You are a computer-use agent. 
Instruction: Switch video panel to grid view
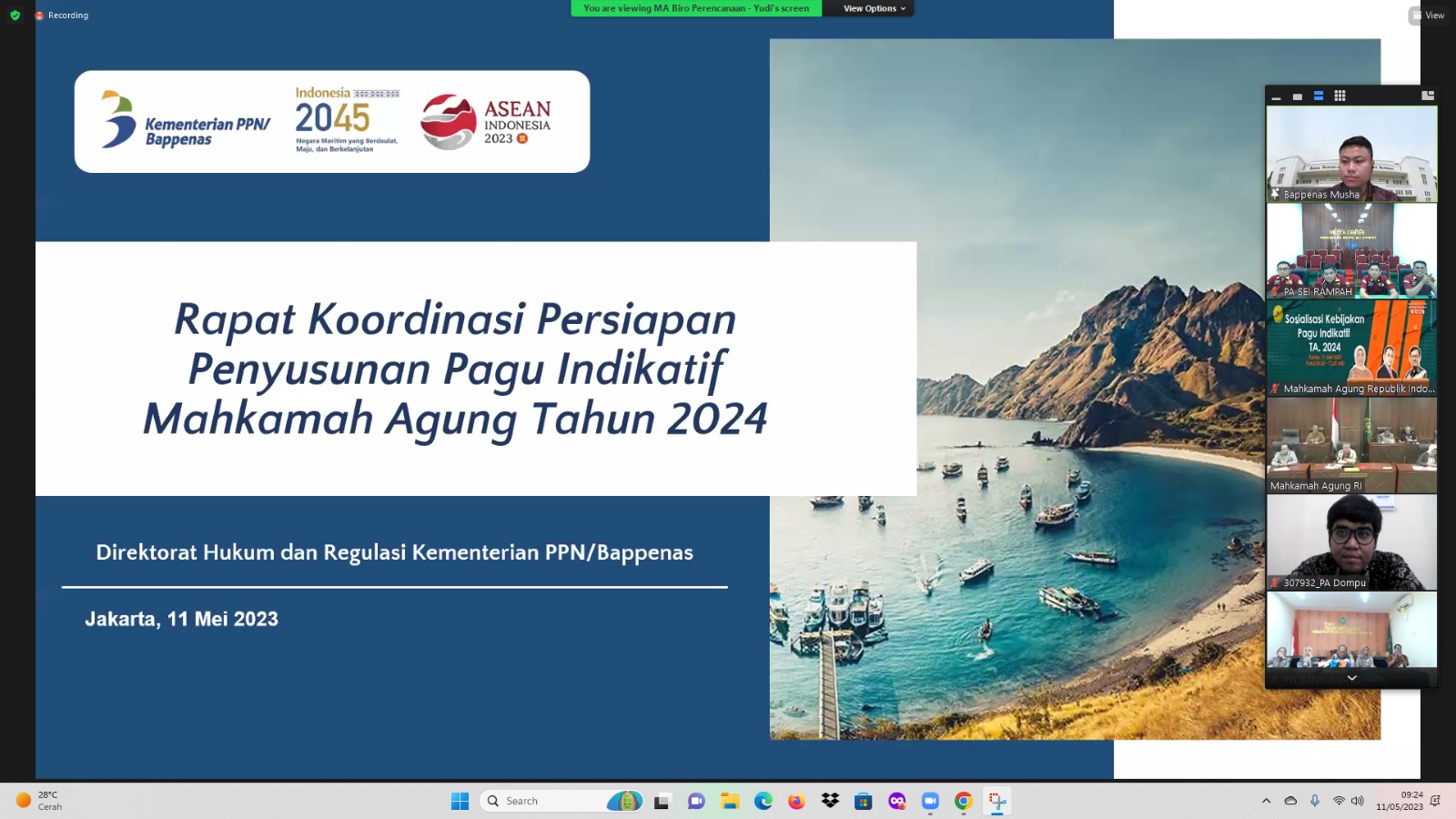(1340, 96)
